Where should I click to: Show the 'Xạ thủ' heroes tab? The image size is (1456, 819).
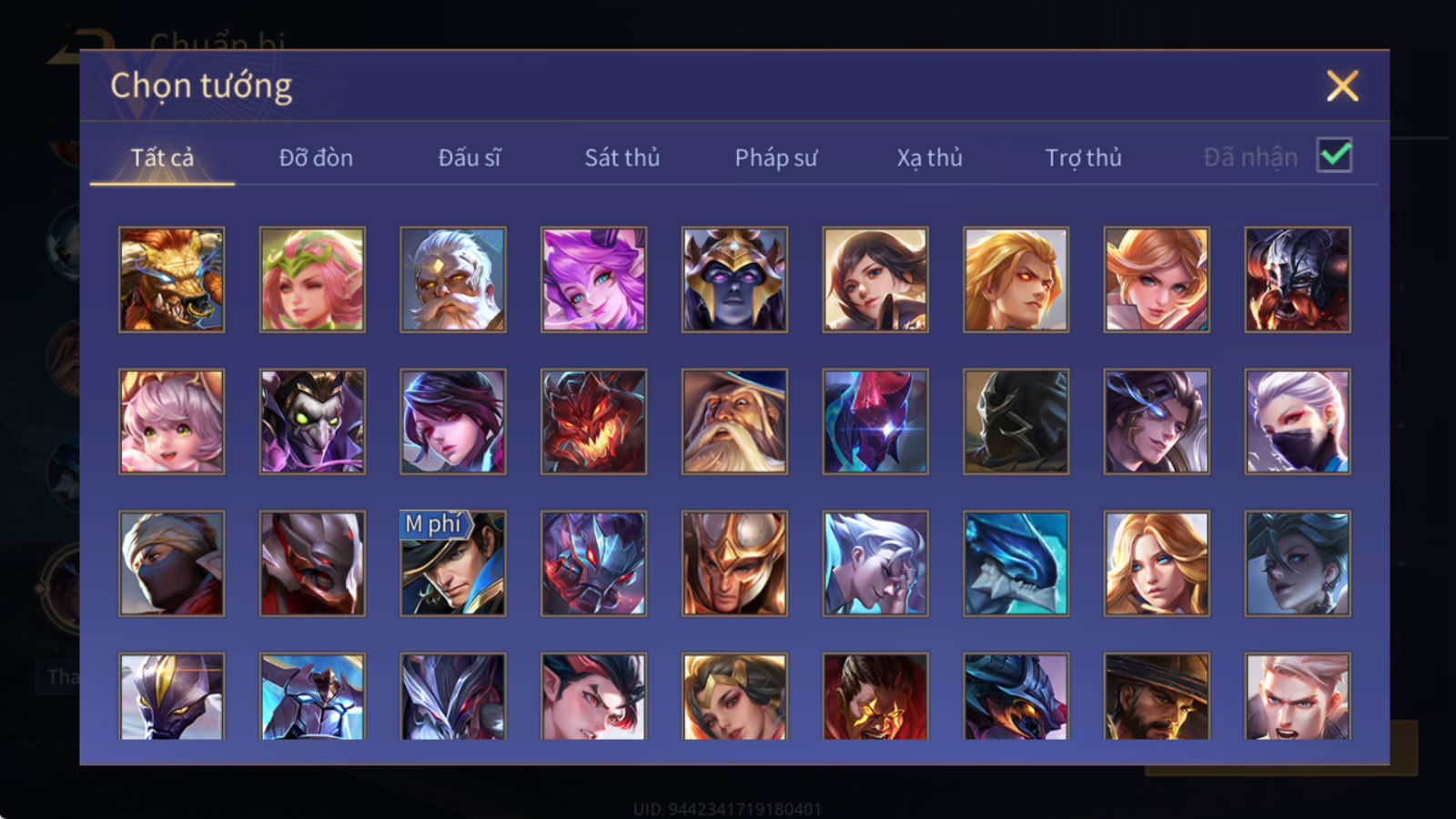(930, 157)
